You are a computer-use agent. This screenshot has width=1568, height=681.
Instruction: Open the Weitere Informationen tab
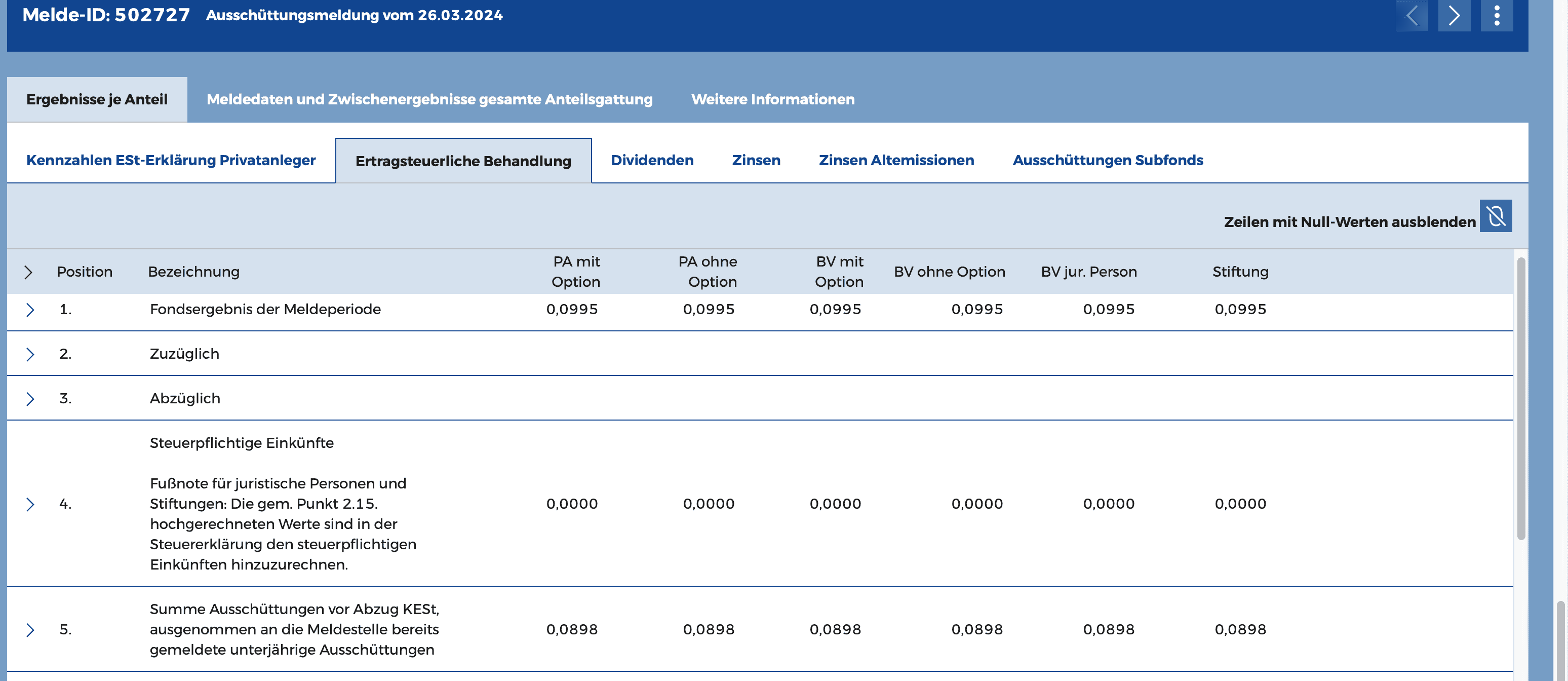772,99
